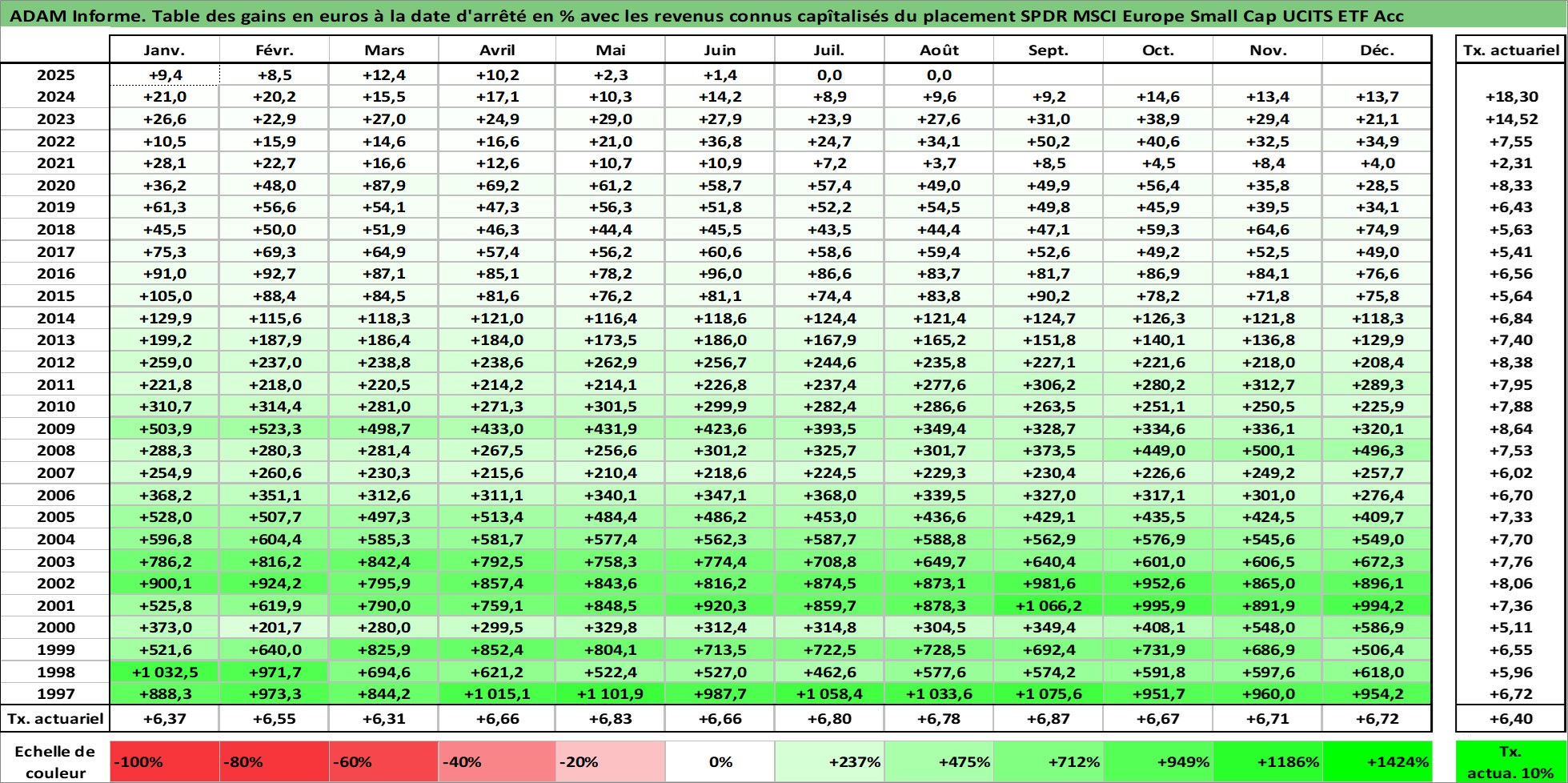Viewport: 1568px width, 783px height.
Task: Select the Avril column header
Action: [x=497, y=50]
